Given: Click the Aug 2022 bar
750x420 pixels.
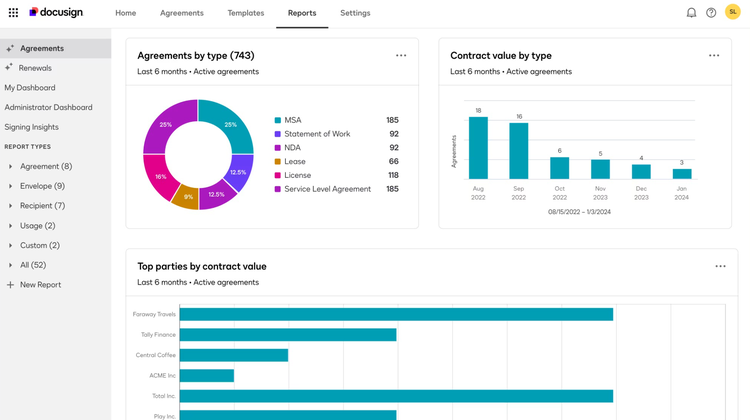Looking at the screenshot, I should (478, 148).
